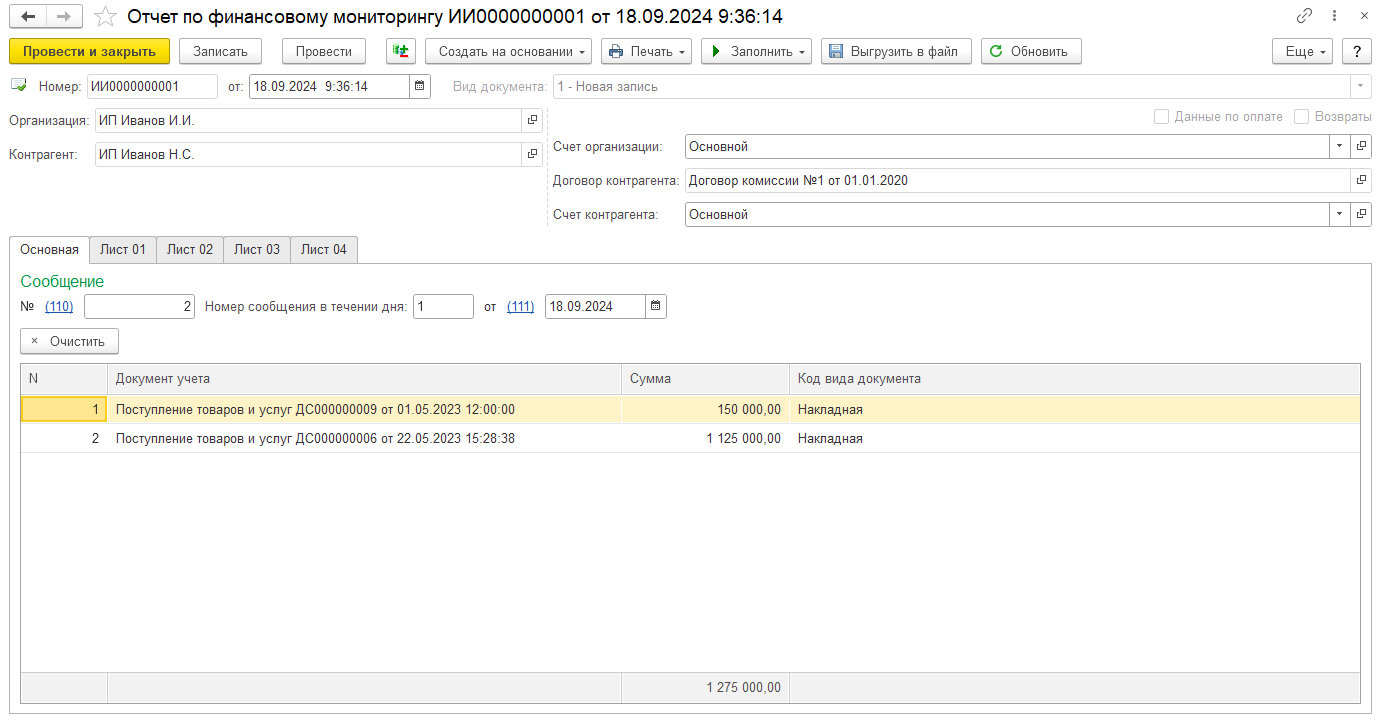Viewport: 1388px width, 723px height.
Task: Add document to favorites with star icon
Action: [105, 16]
